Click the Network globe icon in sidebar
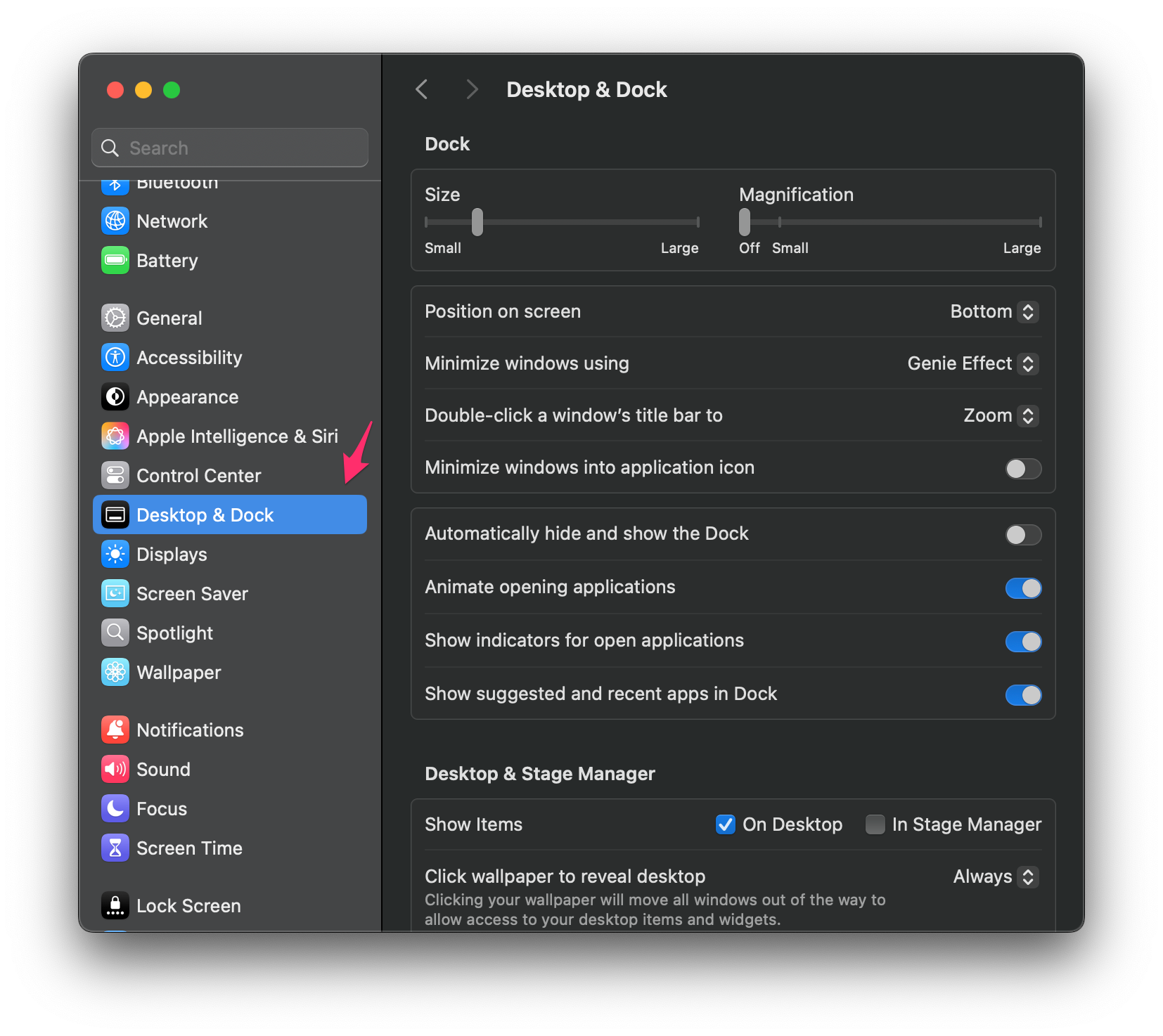 (115, 221)
